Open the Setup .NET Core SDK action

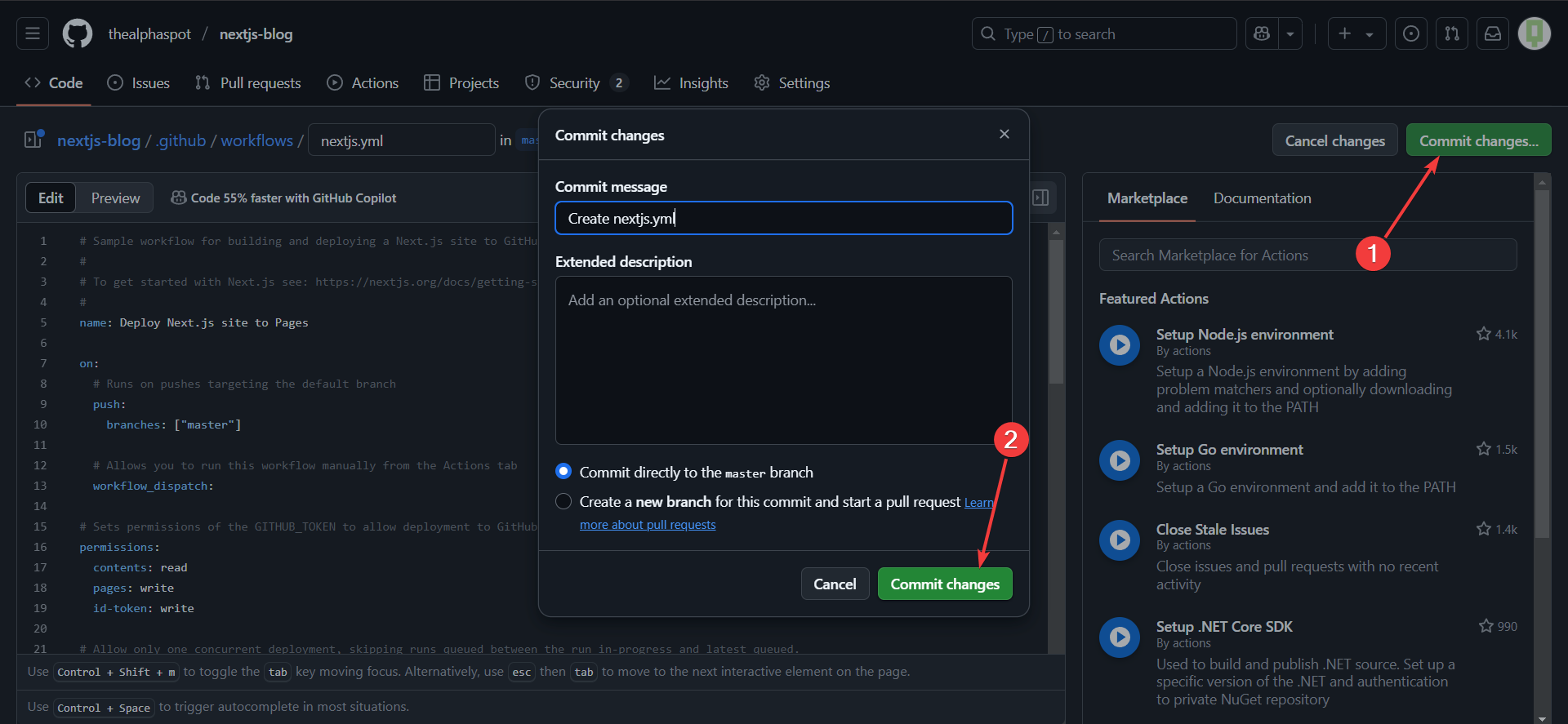[1224, 626]
